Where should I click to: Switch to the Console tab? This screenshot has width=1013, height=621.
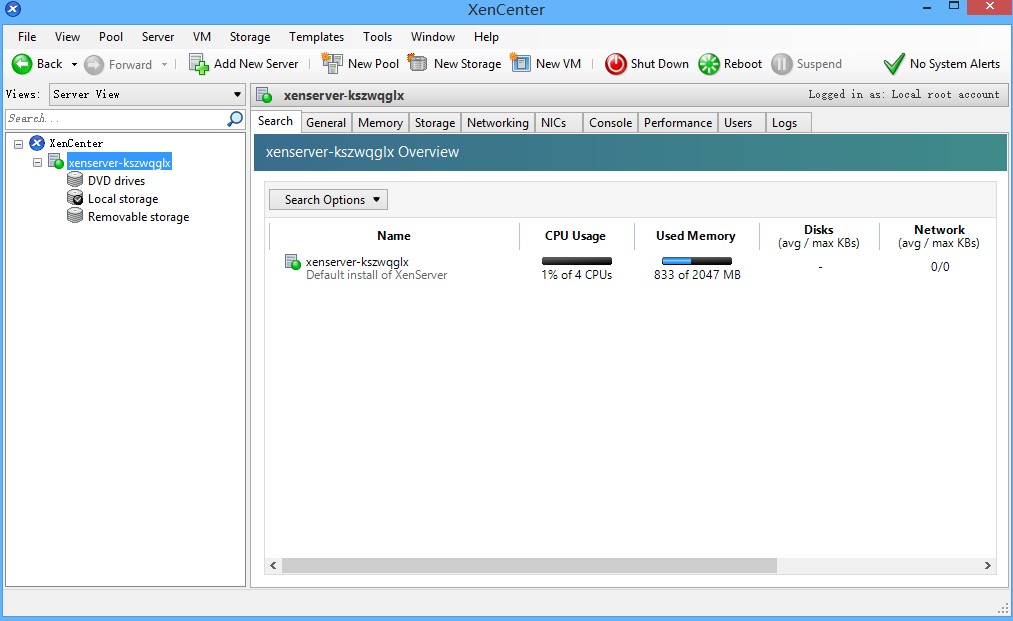click(x=611, y=123)
